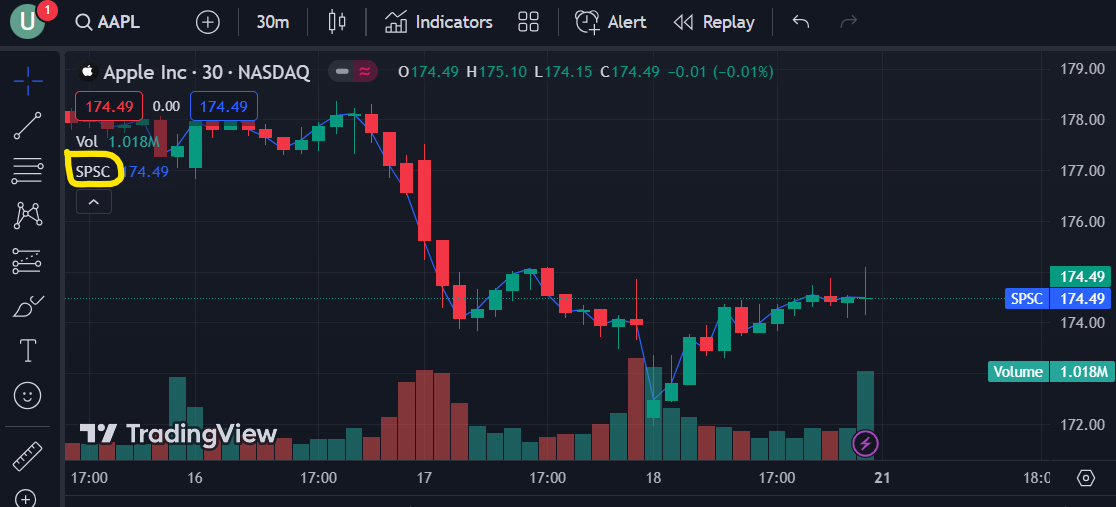Open the layout setup grid
This screenshot has height=507, width=1116.
pos(528,22)
